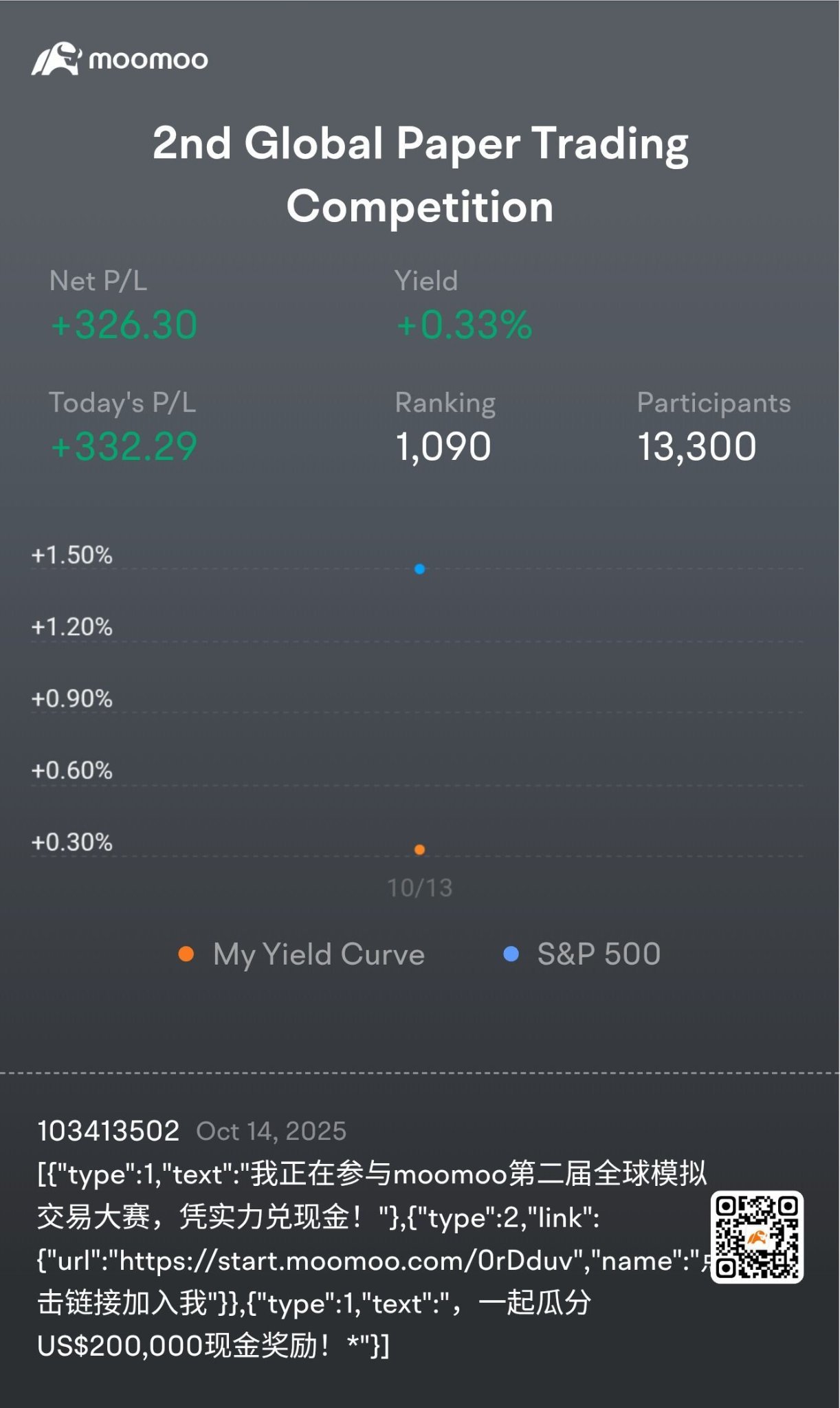Click the moomoo bull logo icon
Screen dimensions: 840x1408
pos(56,59)
